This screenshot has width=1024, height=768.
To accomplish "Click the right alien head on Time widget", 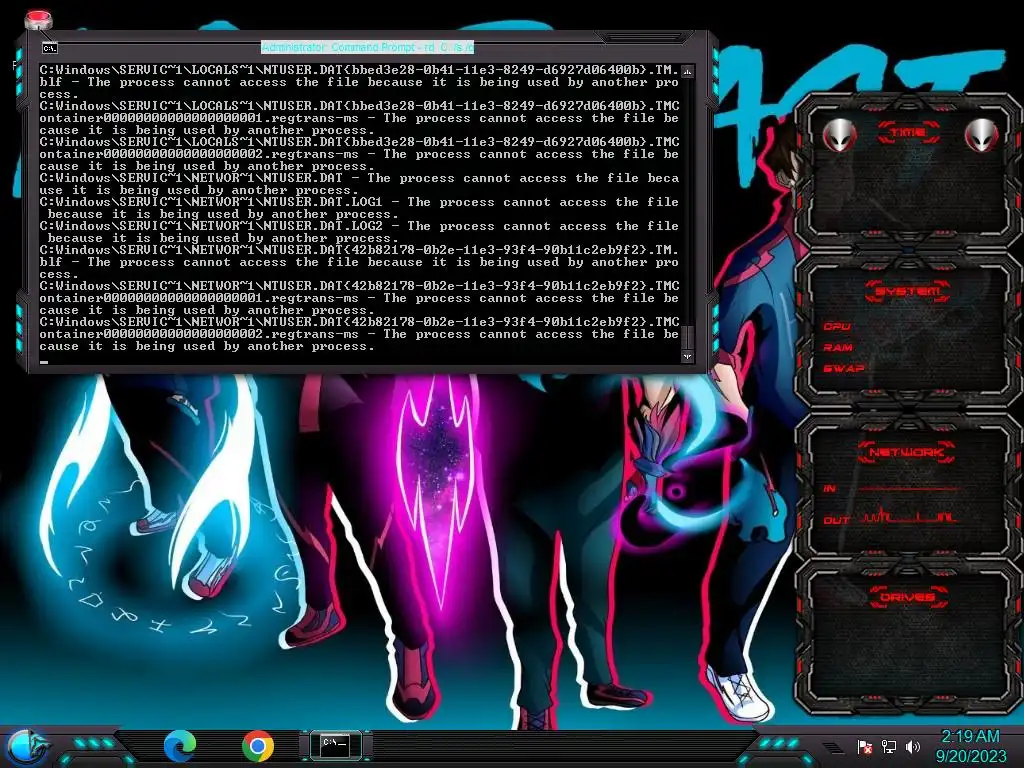I will (x=981, y=135).
